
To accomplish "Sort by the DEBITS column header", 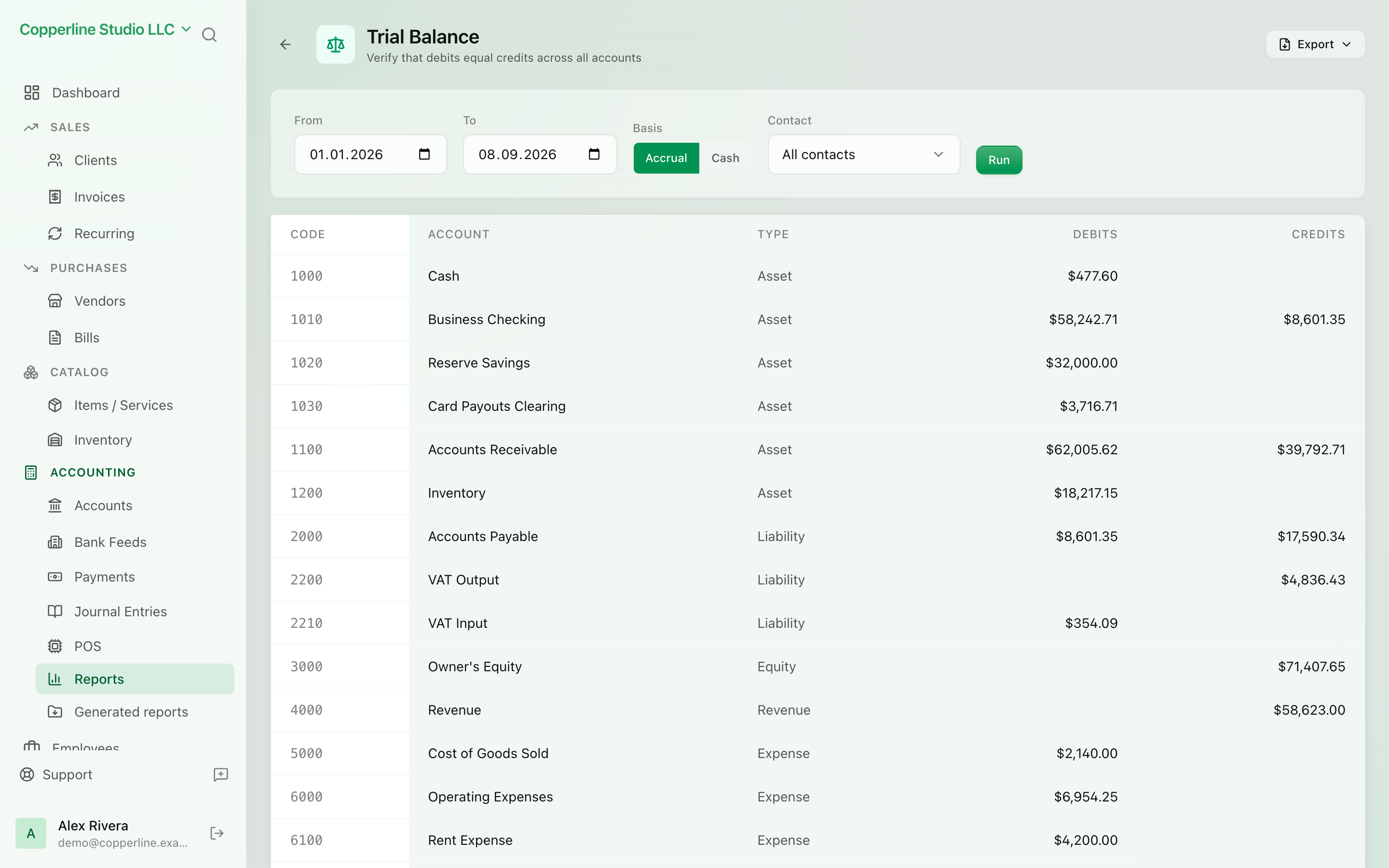I will [x=1094, y=234].
